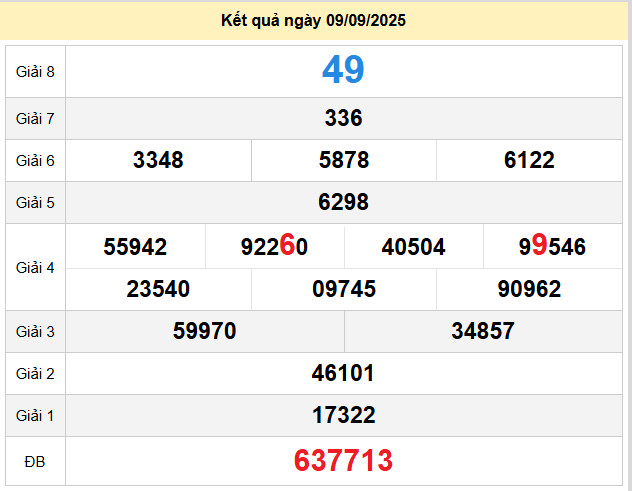Image resolution: width=632 pixels, height=491 pixels.
Task: Click the 'Giải 3' row label
Action: [35, 331]
